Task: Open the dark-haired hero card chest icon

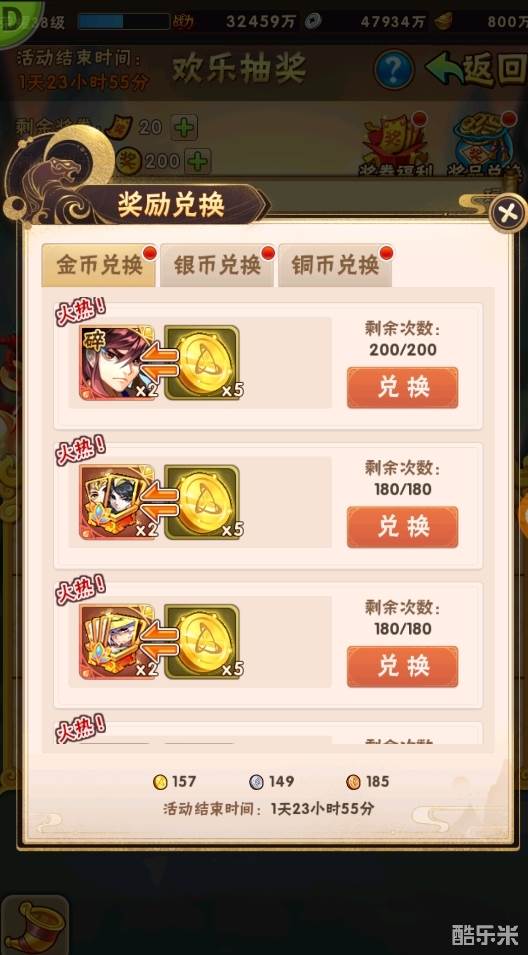Action: pyautogui.click(x=117, y=502)
